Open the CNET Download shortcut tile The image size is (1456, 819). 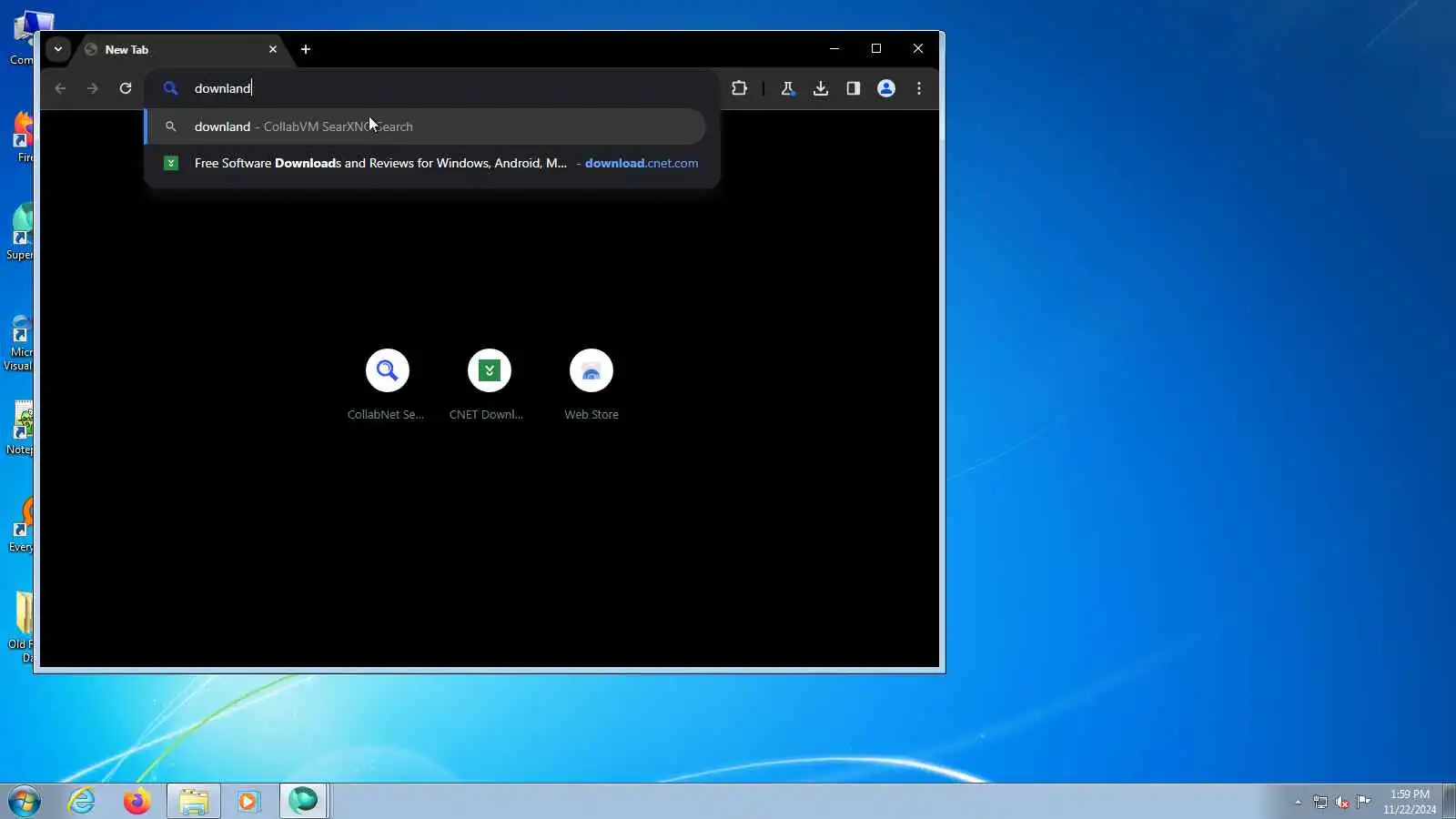(489, 384)
